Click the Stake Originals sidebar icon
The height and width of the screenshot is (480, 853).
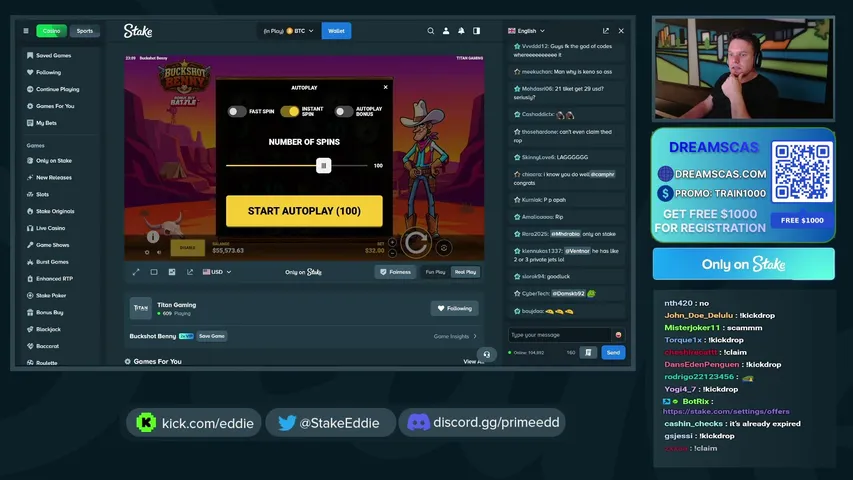[x=30, y=211]
